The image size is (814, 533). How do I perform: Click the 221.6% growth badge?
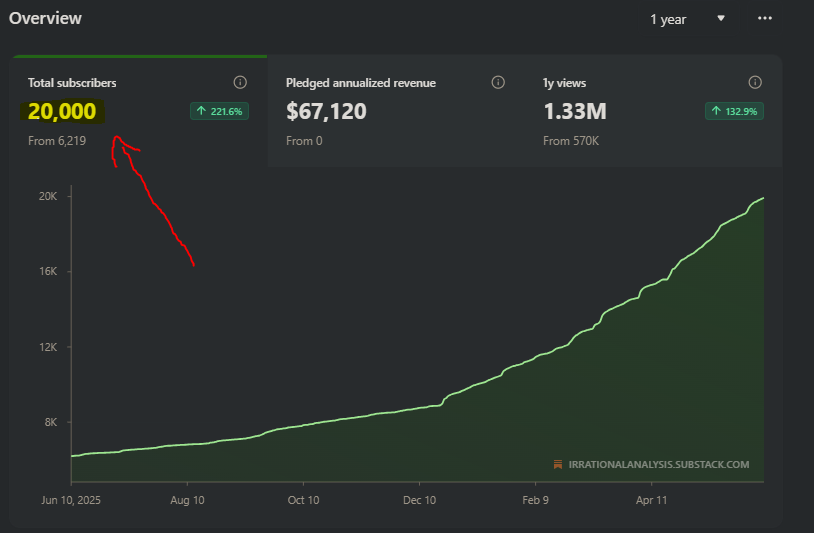pyautogui.click(x=219, y=111)
